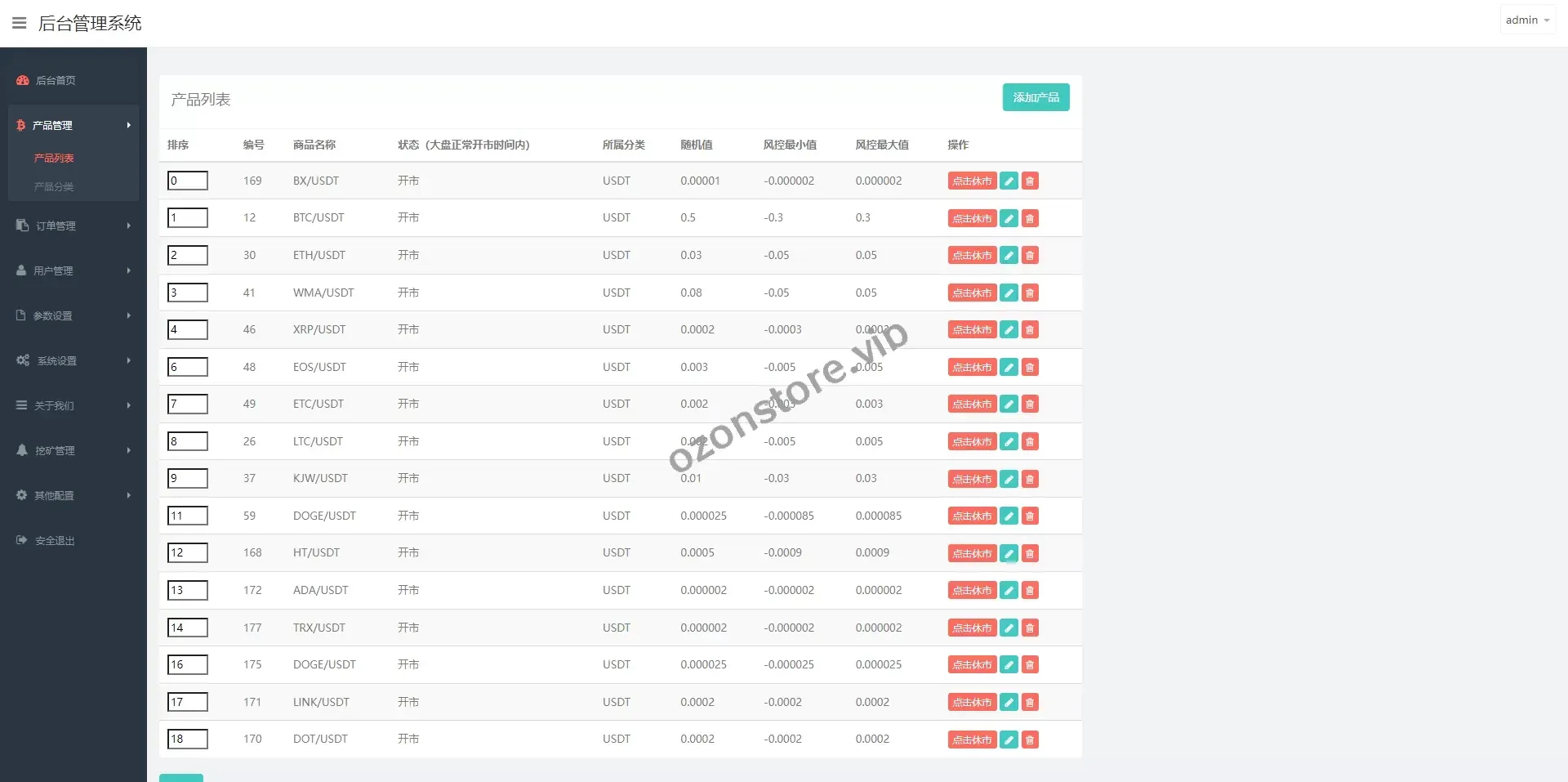Toggle market closed for WMA/USDT (点击休市)
This screenshot has height=782, width=1568.
click(972, 293)
